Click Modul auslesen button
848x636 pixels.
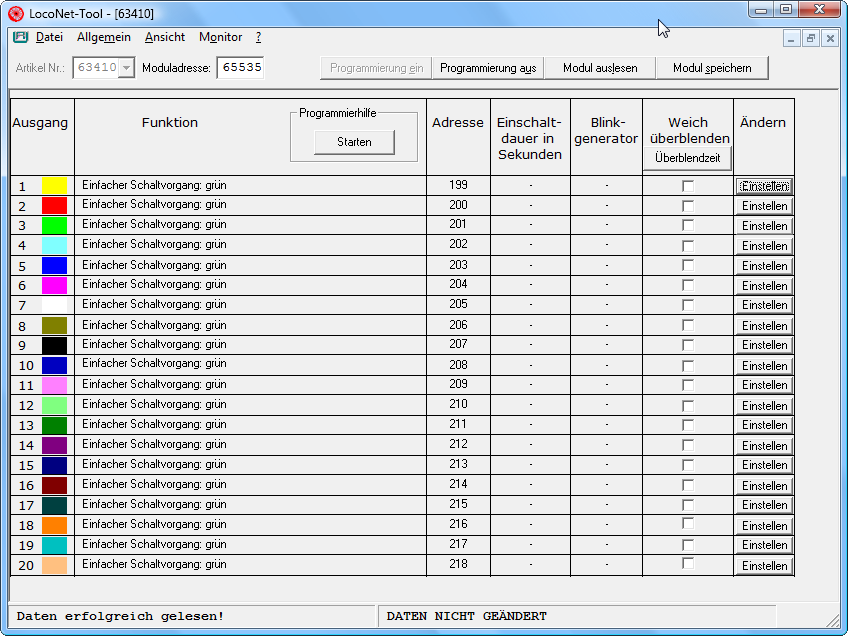point(600,68)
